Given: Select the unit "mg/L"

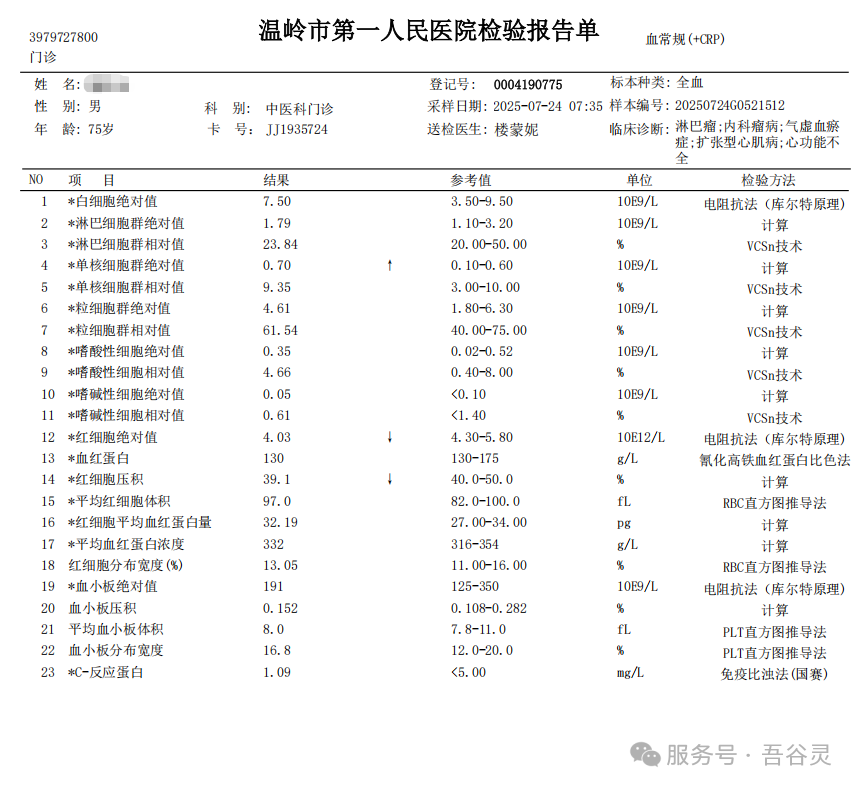Looking at the screenshot, I should click(630, 672).
